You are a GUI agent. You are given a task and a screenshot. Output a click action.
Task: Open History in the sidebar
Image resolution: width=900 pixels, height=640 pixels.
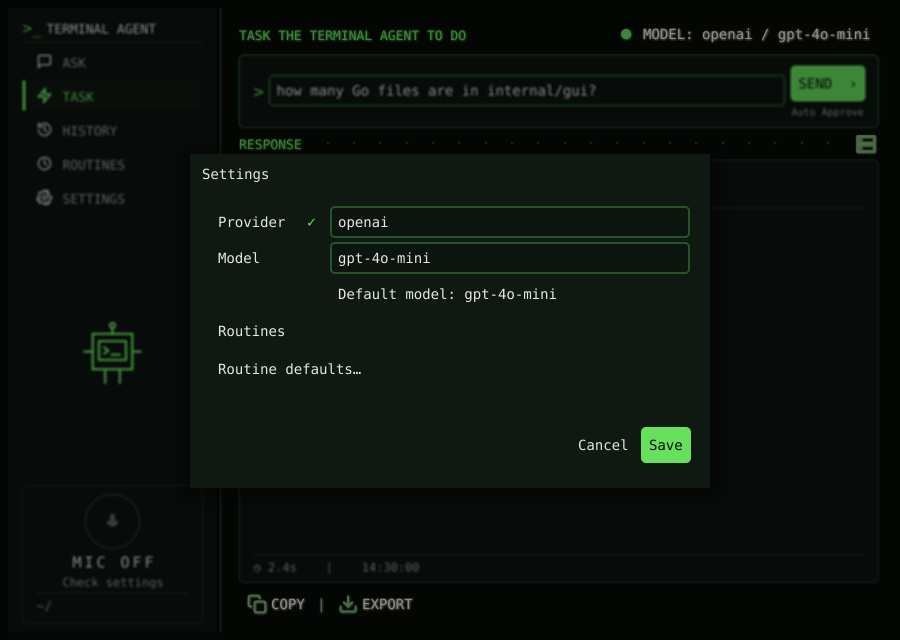pos(112,130)
